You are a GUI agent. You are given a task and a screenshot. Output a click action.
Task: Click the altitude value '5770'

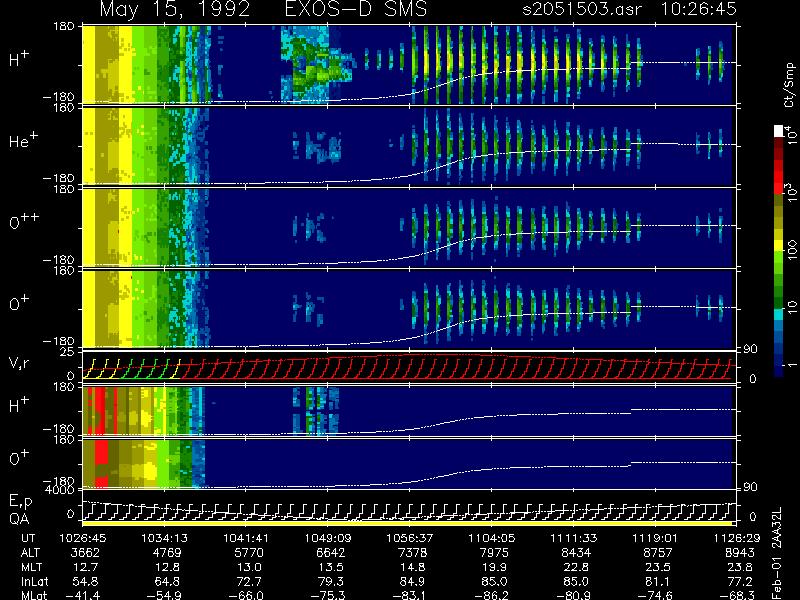coord(249,553)
